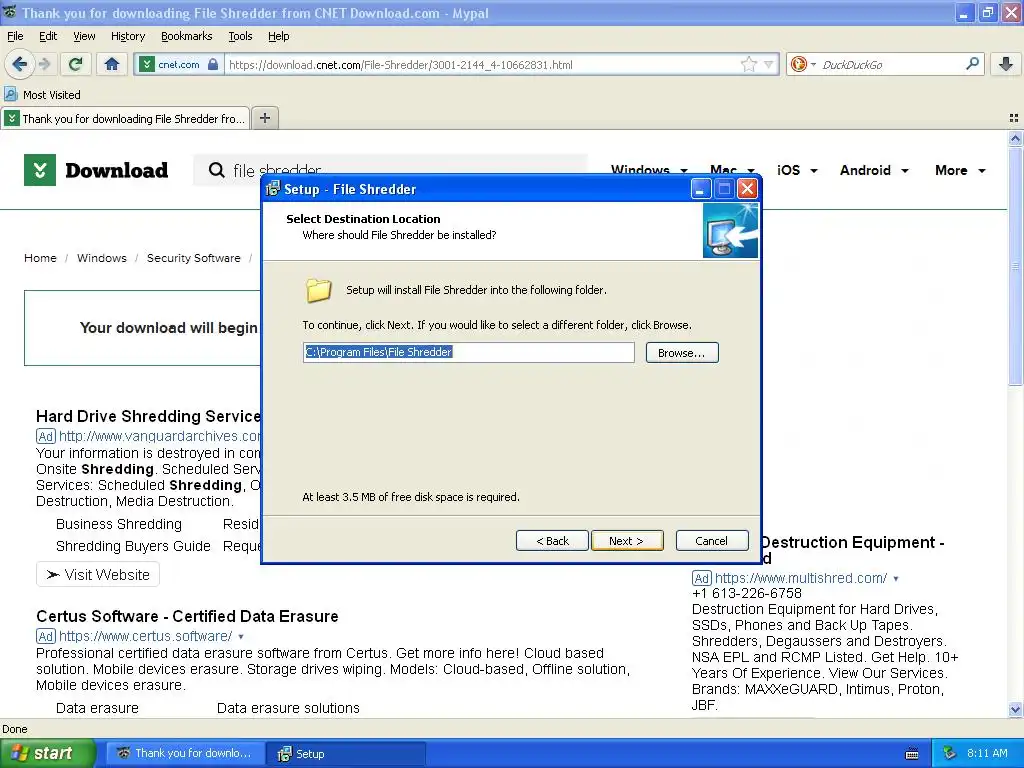The height and width of the screenshot is (768, 1024).
Task: Open the Most Visited bookmarks folder
Action: 42,95
